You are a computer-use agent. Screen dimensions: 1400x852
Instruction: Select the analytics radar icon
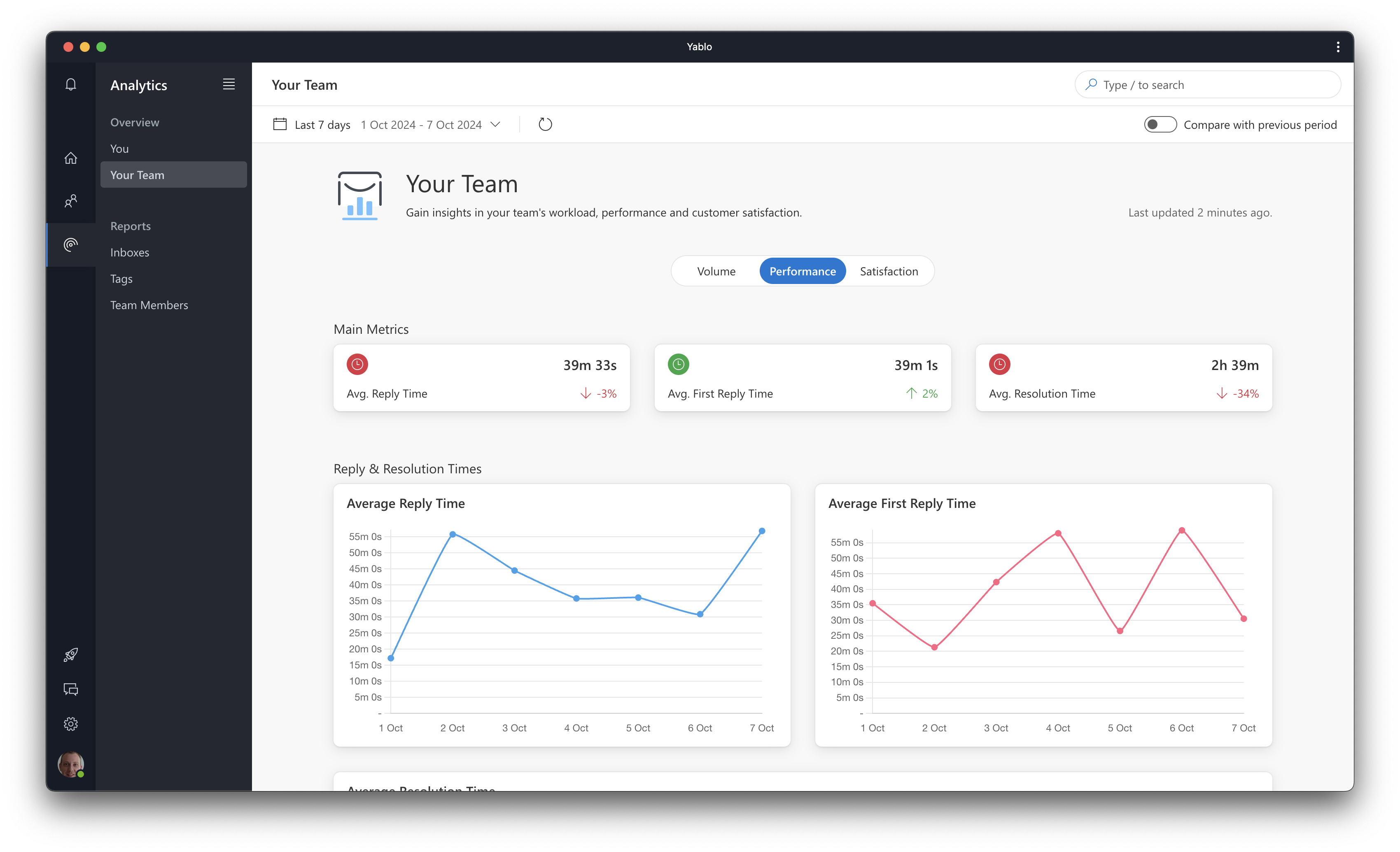pyautogui.click(x=70, y=244)
